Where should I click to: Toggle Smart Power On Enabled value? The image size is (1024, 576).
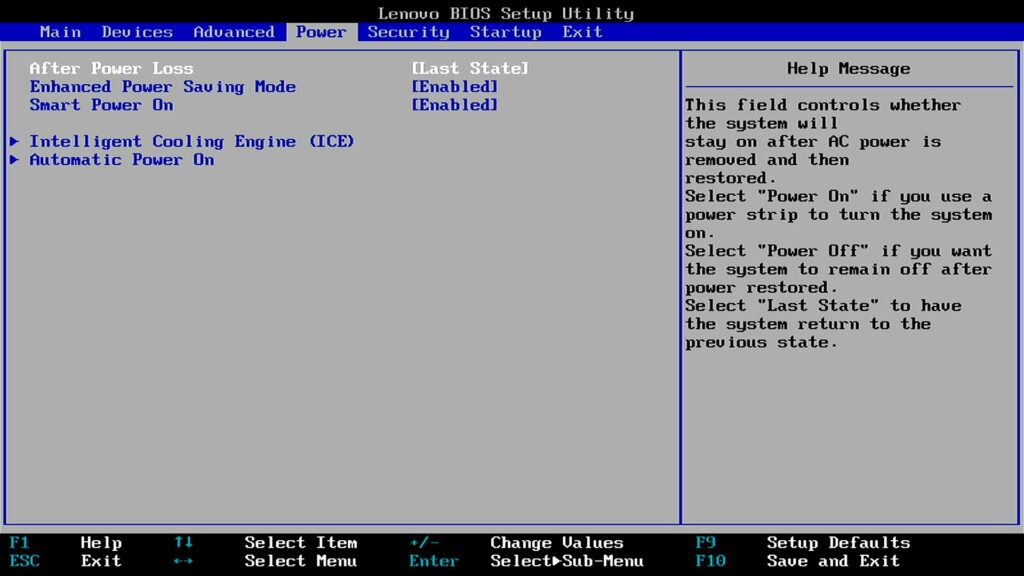point(455,105)
